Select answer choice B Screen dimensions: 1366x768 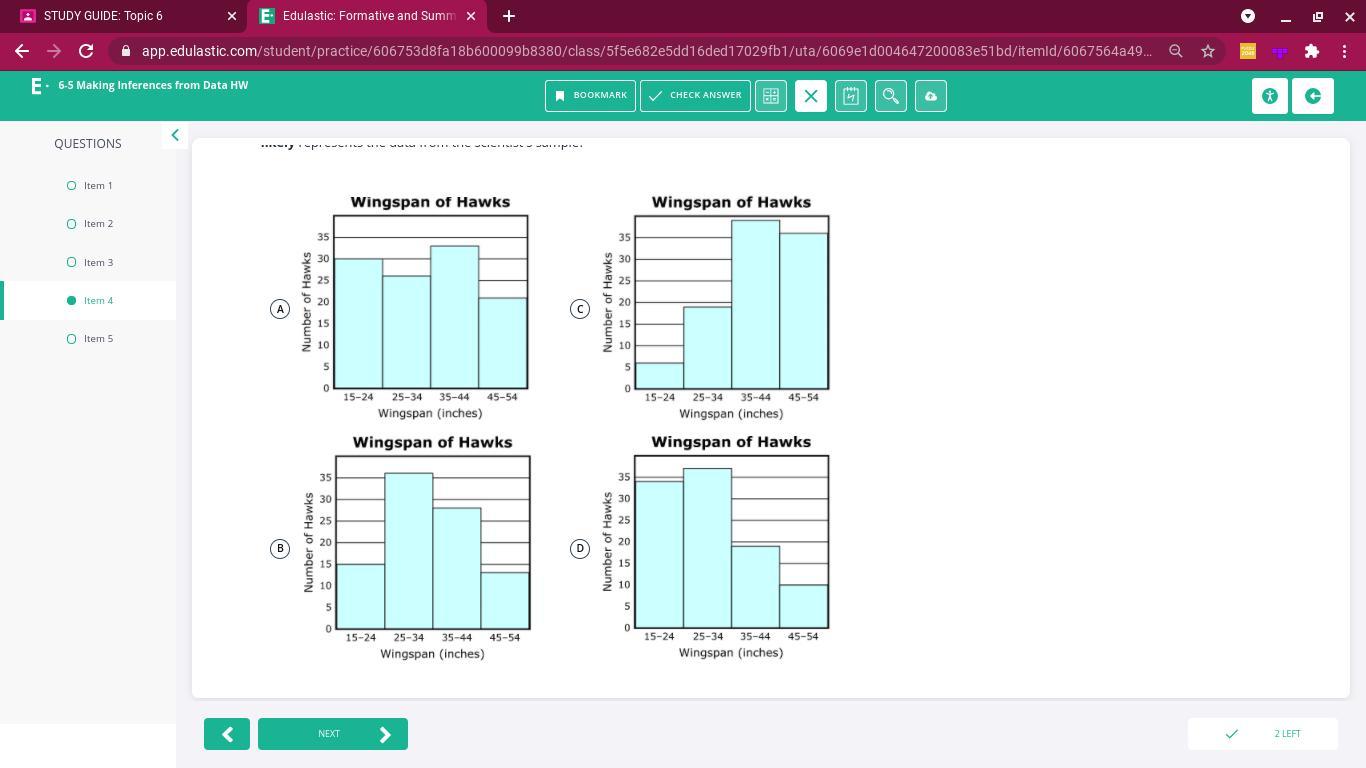click(280, 548)
